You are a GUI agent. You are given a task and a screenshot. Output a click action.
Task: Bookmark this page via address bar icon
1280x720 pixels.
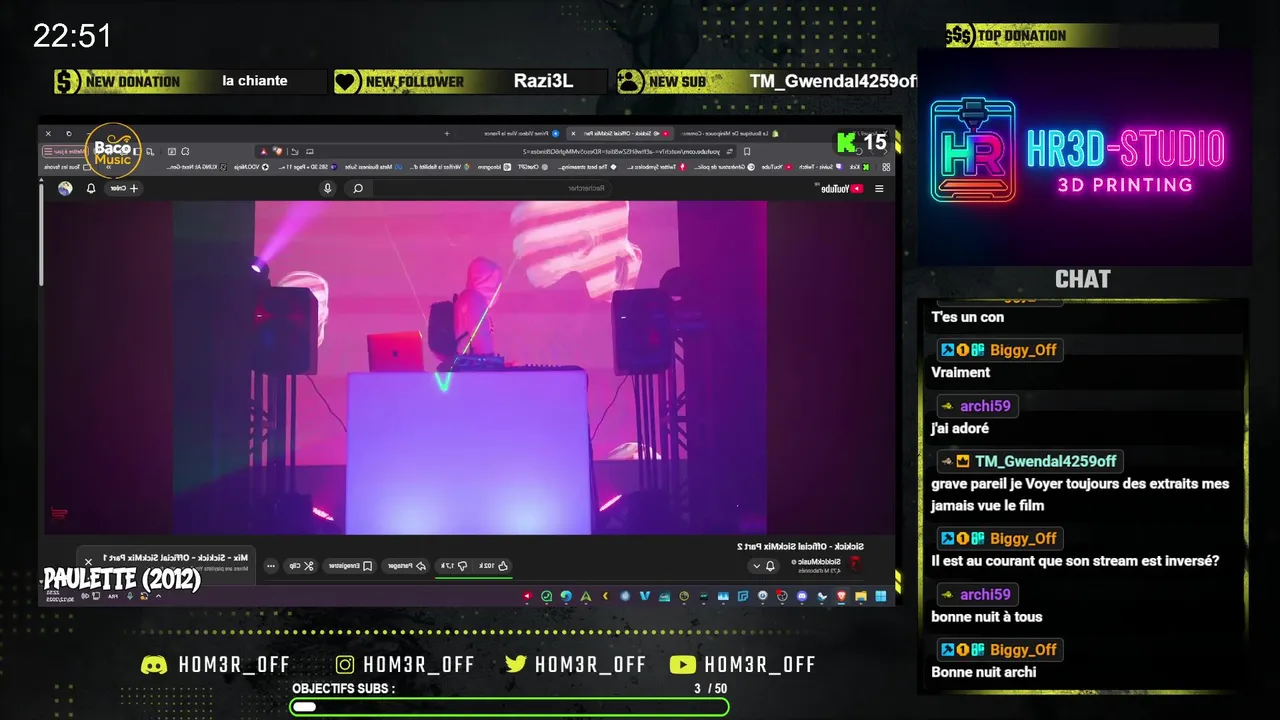pyautogui.click(x=746, y=152)
